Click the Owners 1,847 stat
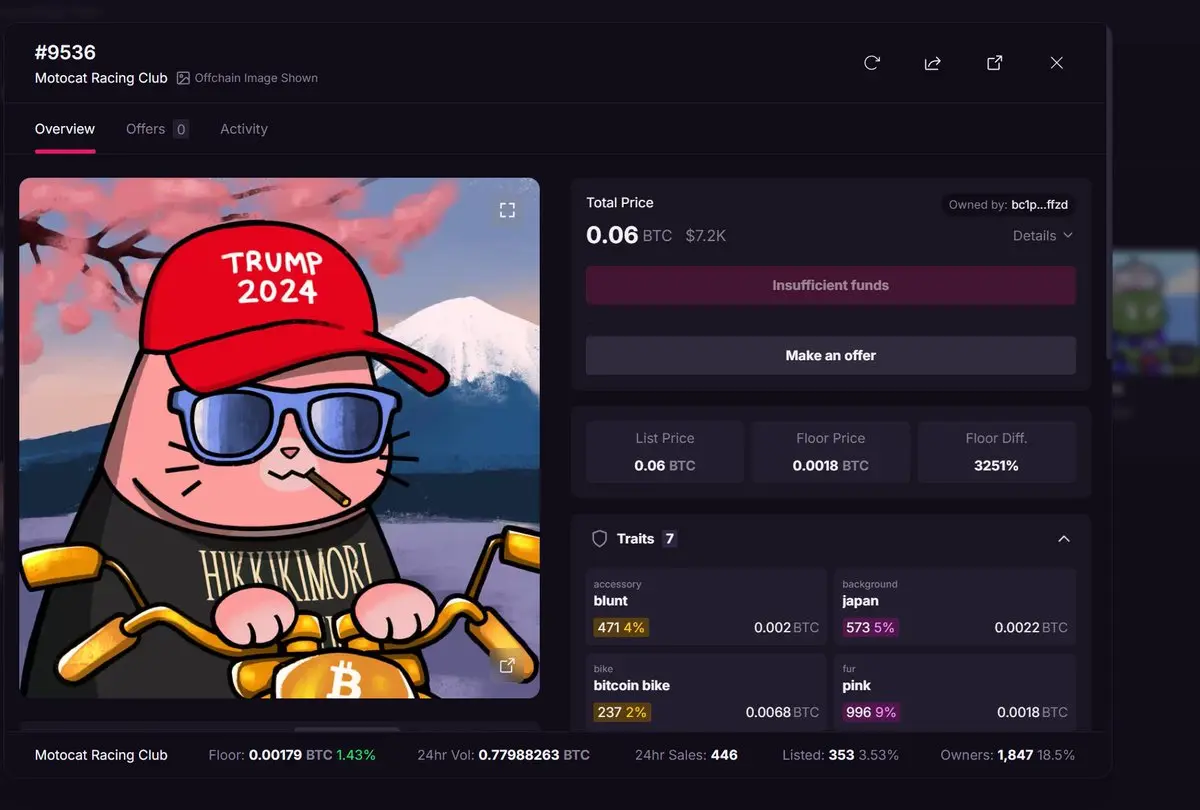This screenshot has height=810, width=1200. pyautogui.click(x=1008, y=755)
